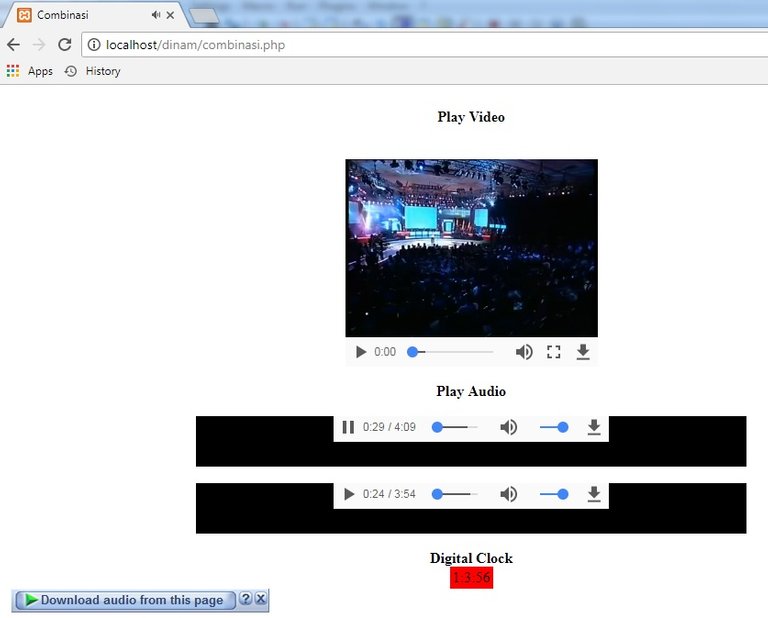Mute tab via speaker icon on Combinasi tab

tap(156, 15)
